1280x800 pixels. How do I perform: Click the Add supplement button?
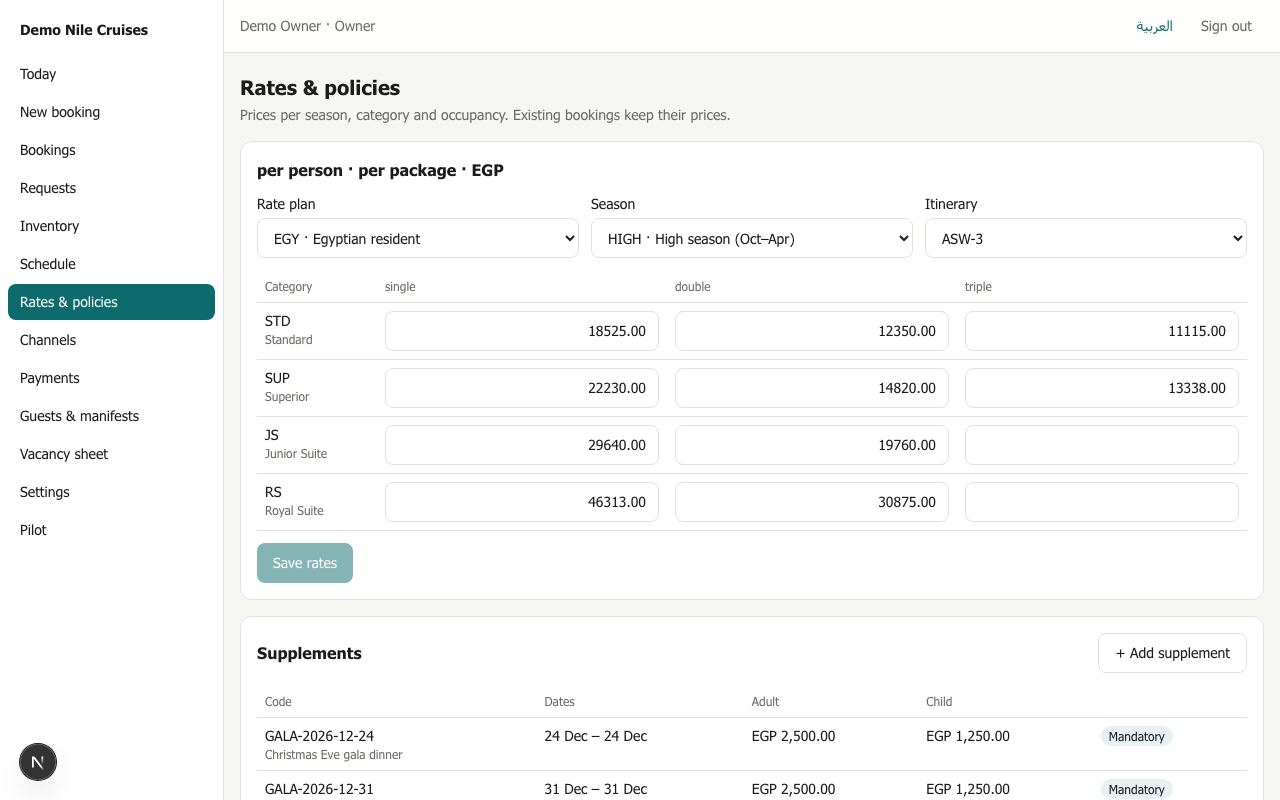(1172, 653)
